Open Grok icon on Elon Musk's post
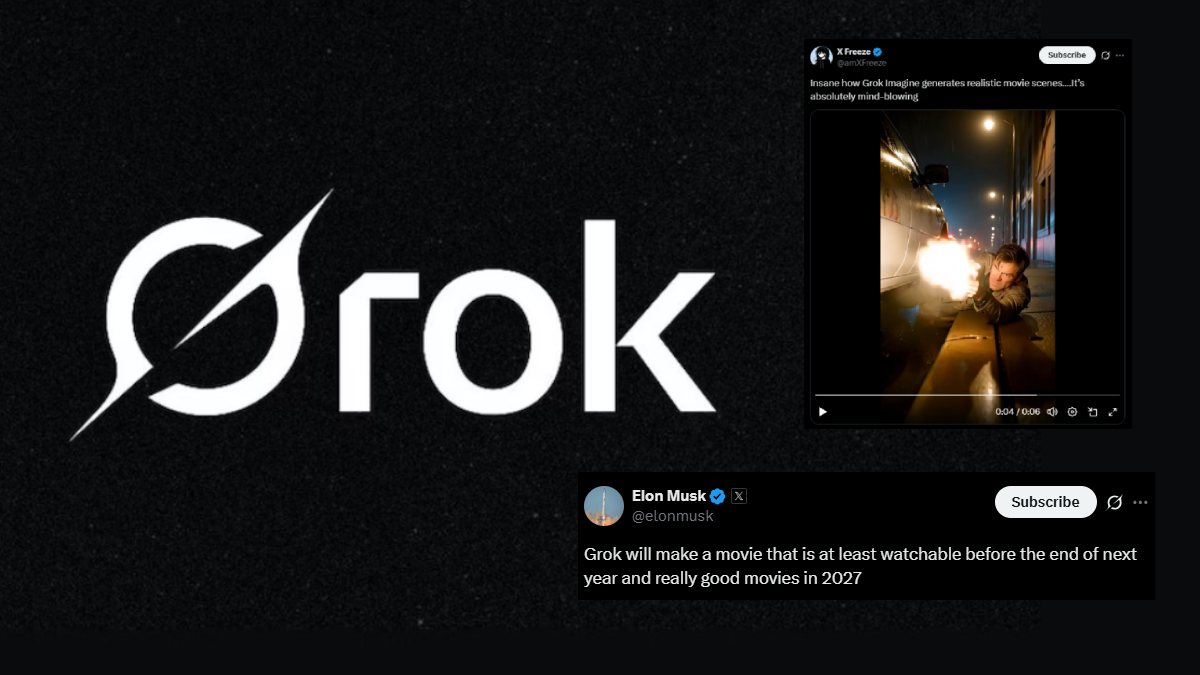 coord(1115,502)
